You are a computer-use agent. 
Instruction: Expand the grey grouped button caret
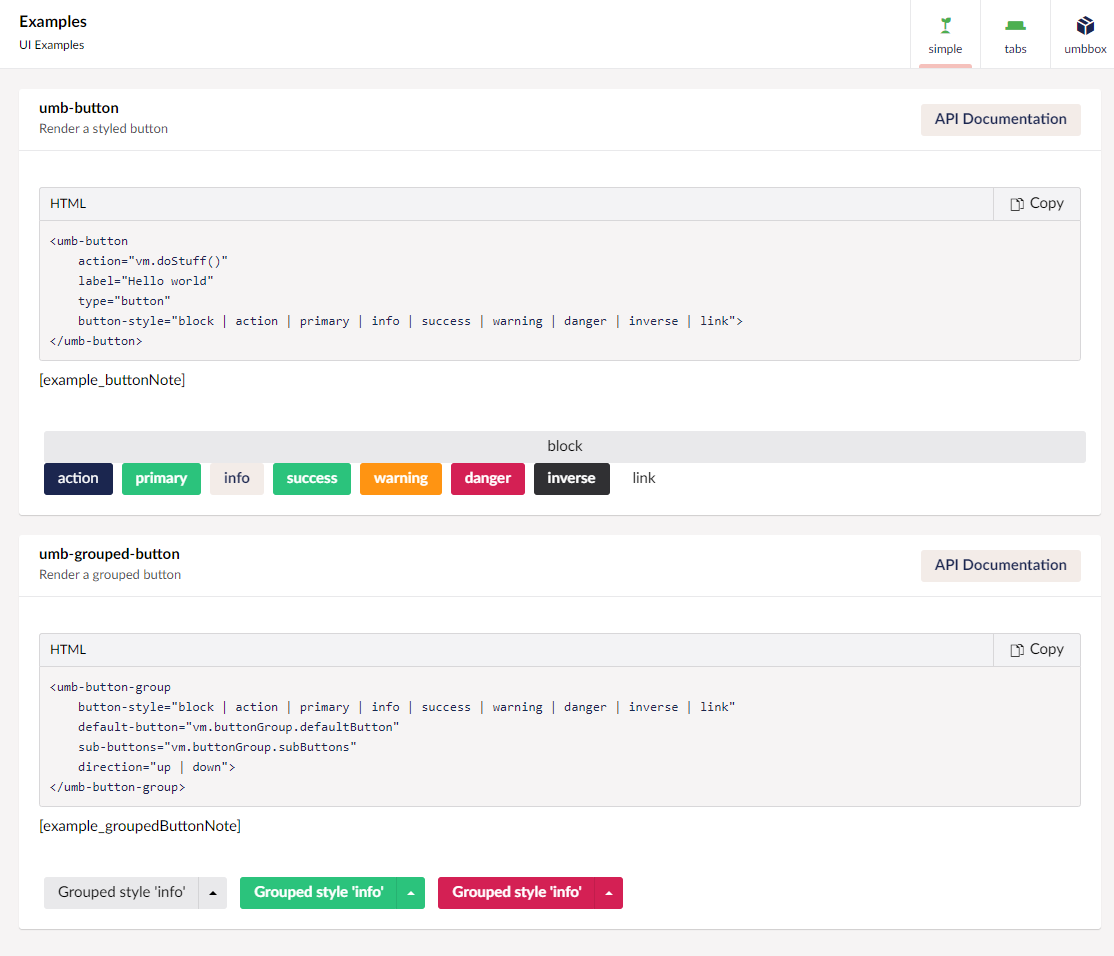(213, 893)
